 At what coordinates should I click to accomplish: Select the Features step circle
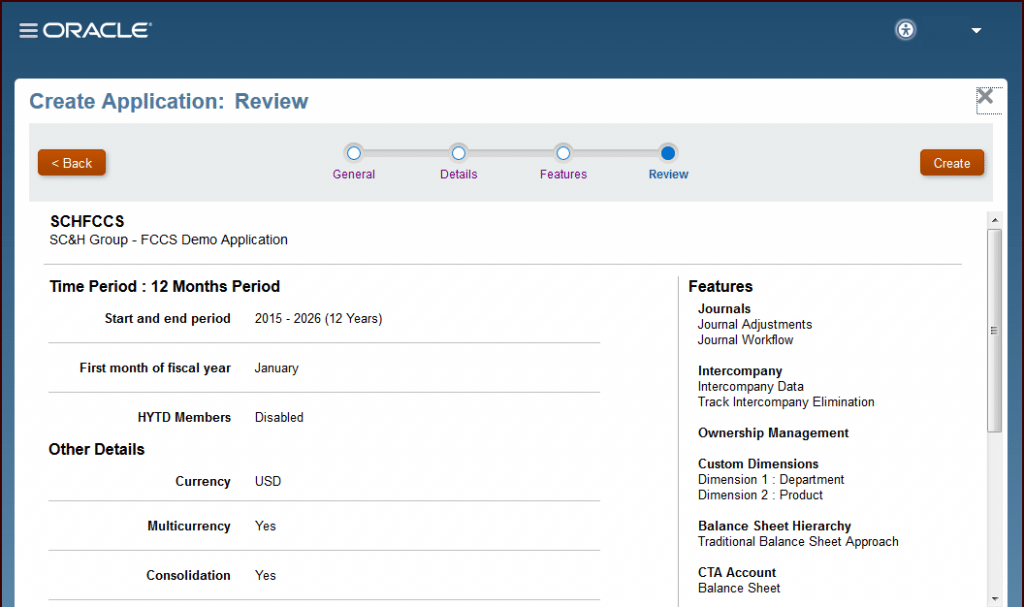point(563,154)
